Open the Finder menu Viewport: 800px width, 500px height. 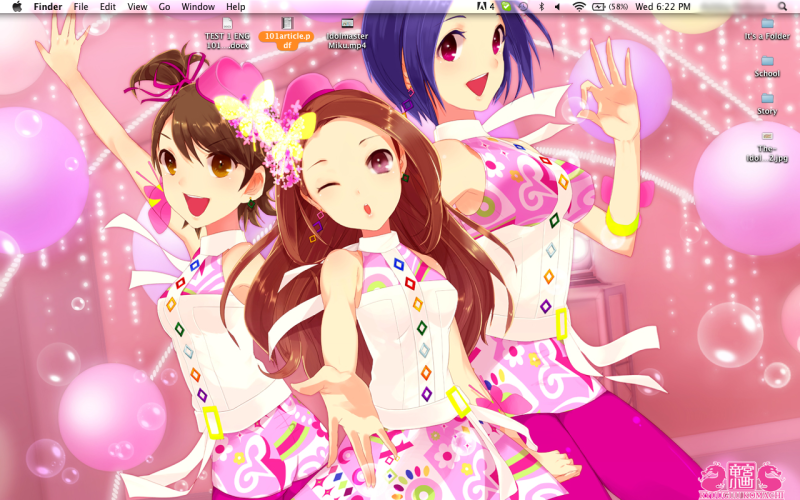click(x=48, y=7)
